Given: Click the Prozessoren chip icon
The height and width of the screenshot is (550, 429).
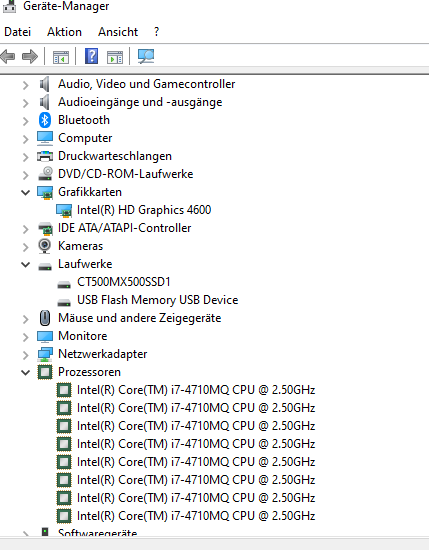Looking at the screenshot, I should coord(45,372).
